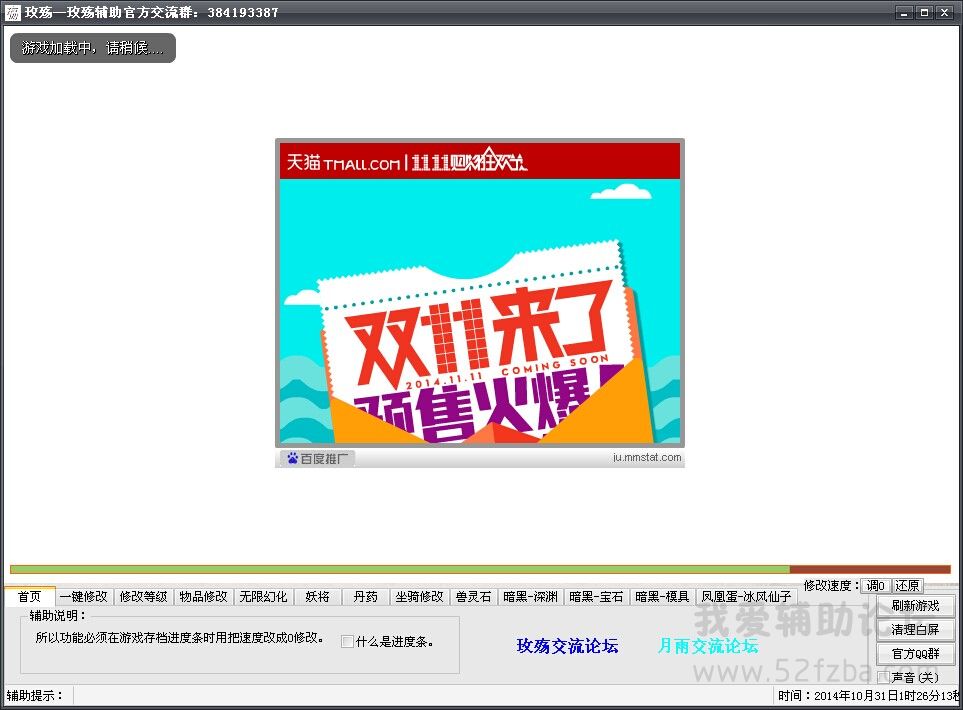Image resolution: width=963 pixels, height=710 pixels.
Task: Open the 官方QQ群 button
Action: pos(915,653)
